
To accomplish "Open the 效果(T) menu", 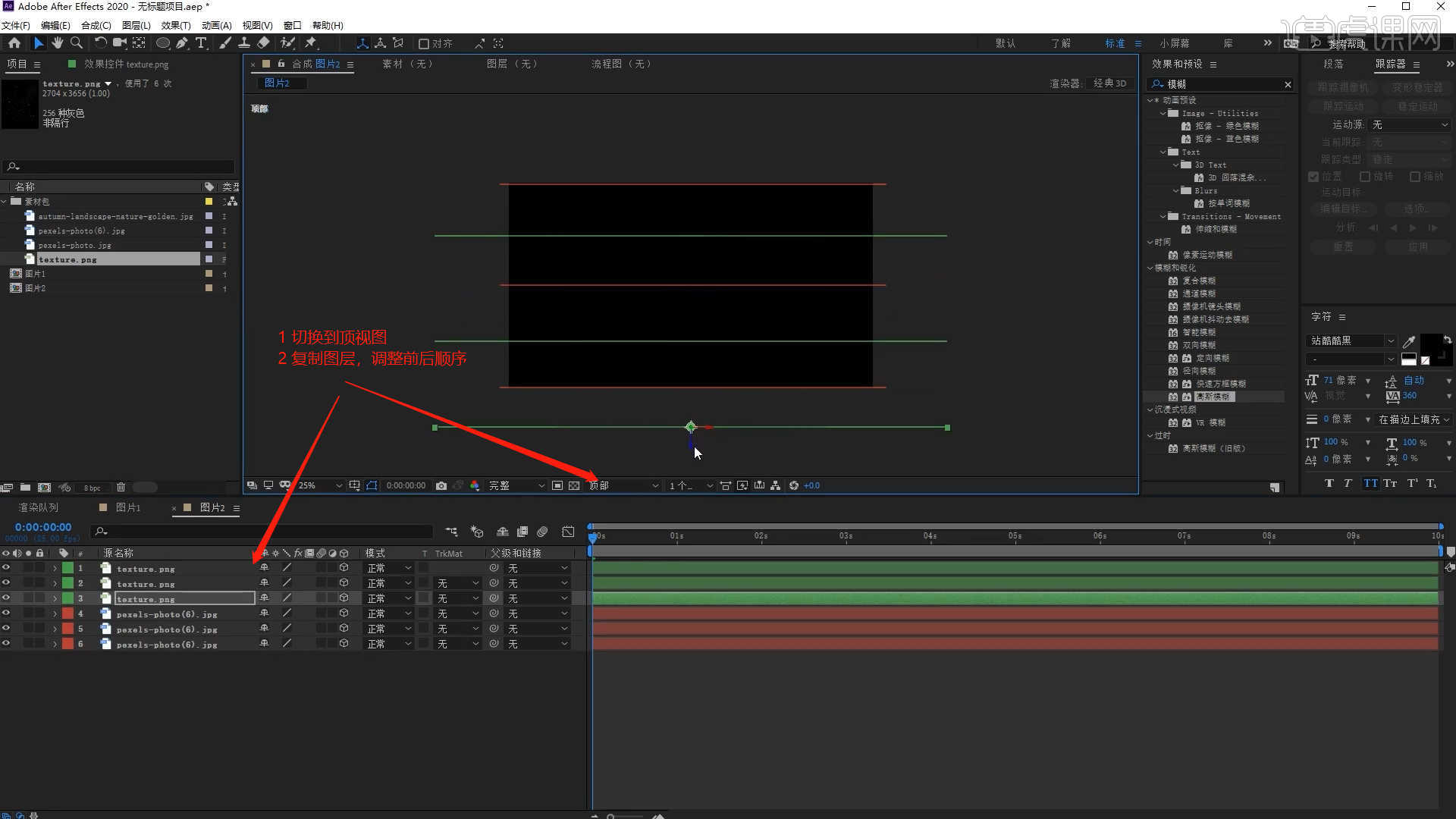I will [175, 25].
